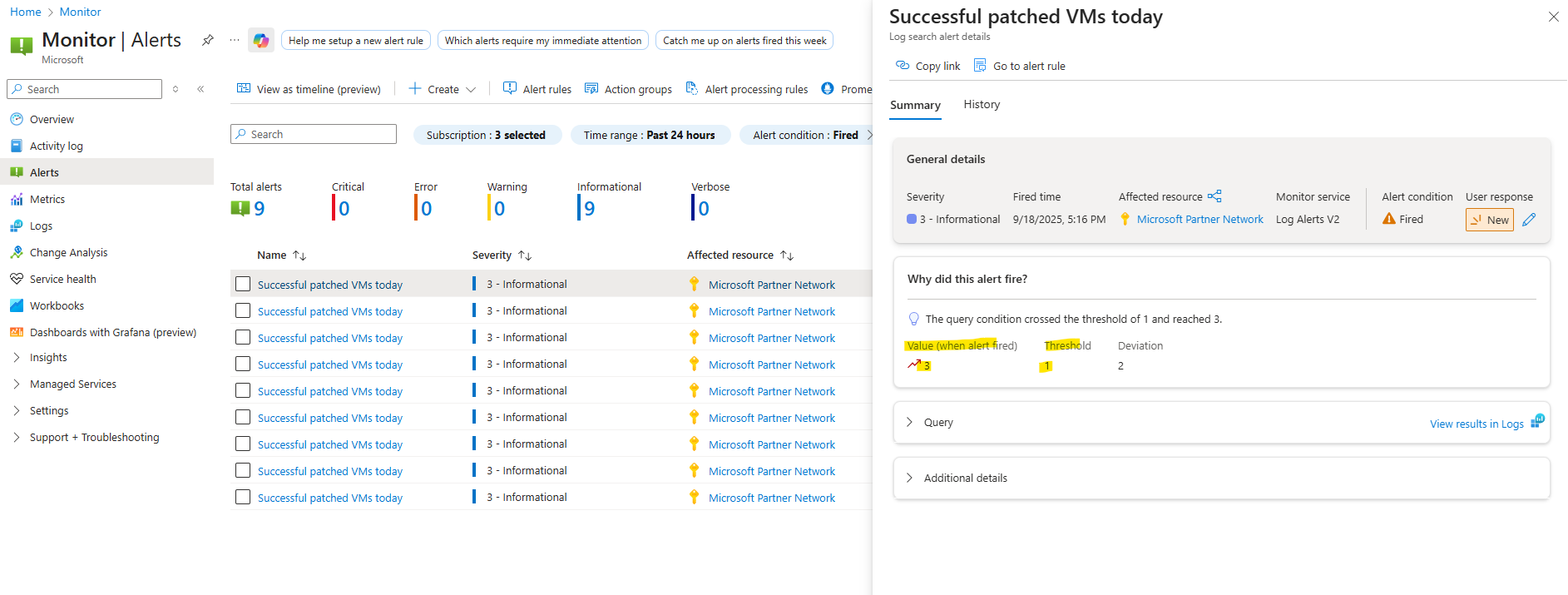Select the fifth alert row checkbox

243,390
